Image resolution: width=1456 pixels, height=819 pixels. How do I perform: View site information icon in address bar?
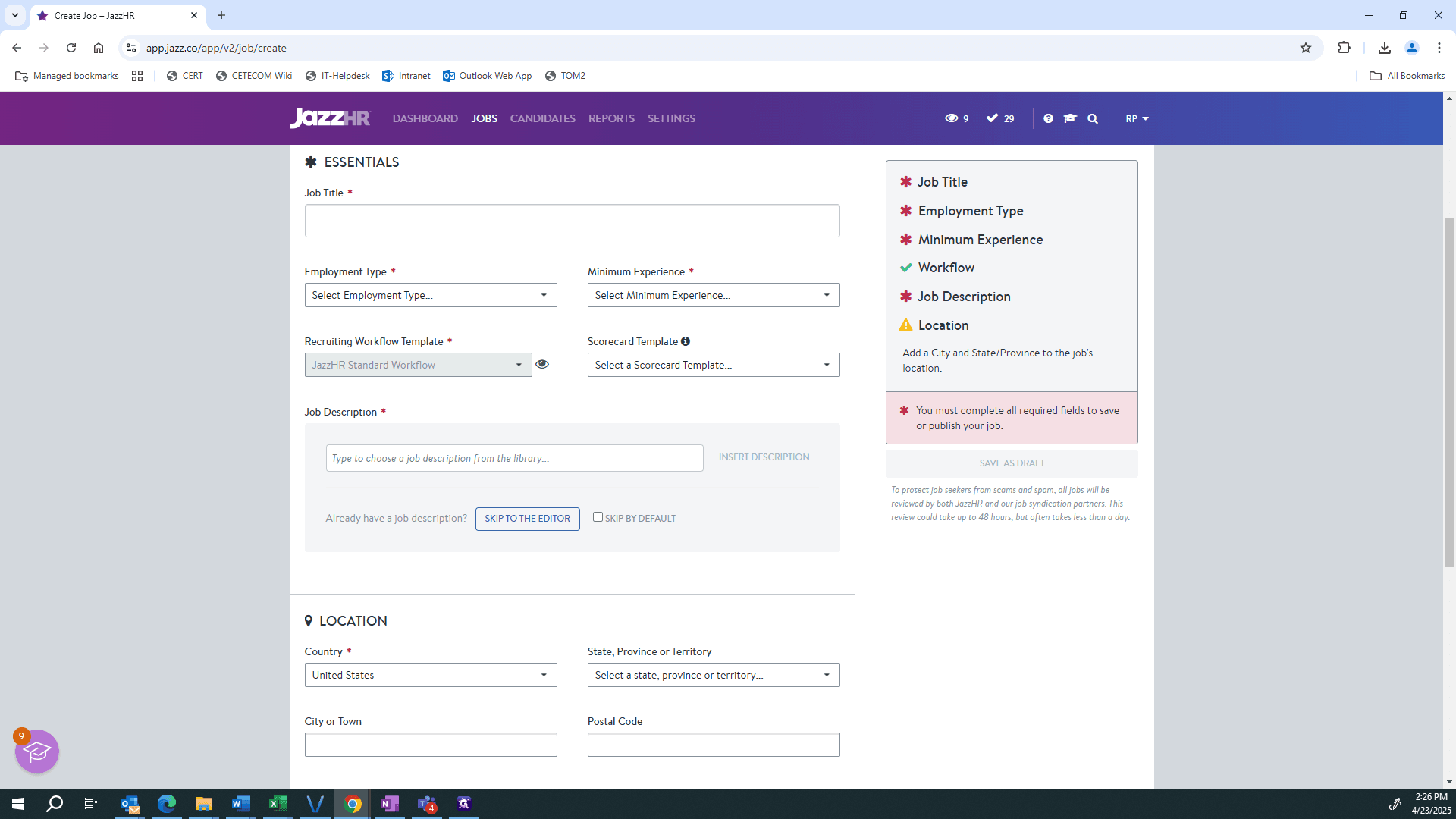pyautogui.click(x=131, y=48)
